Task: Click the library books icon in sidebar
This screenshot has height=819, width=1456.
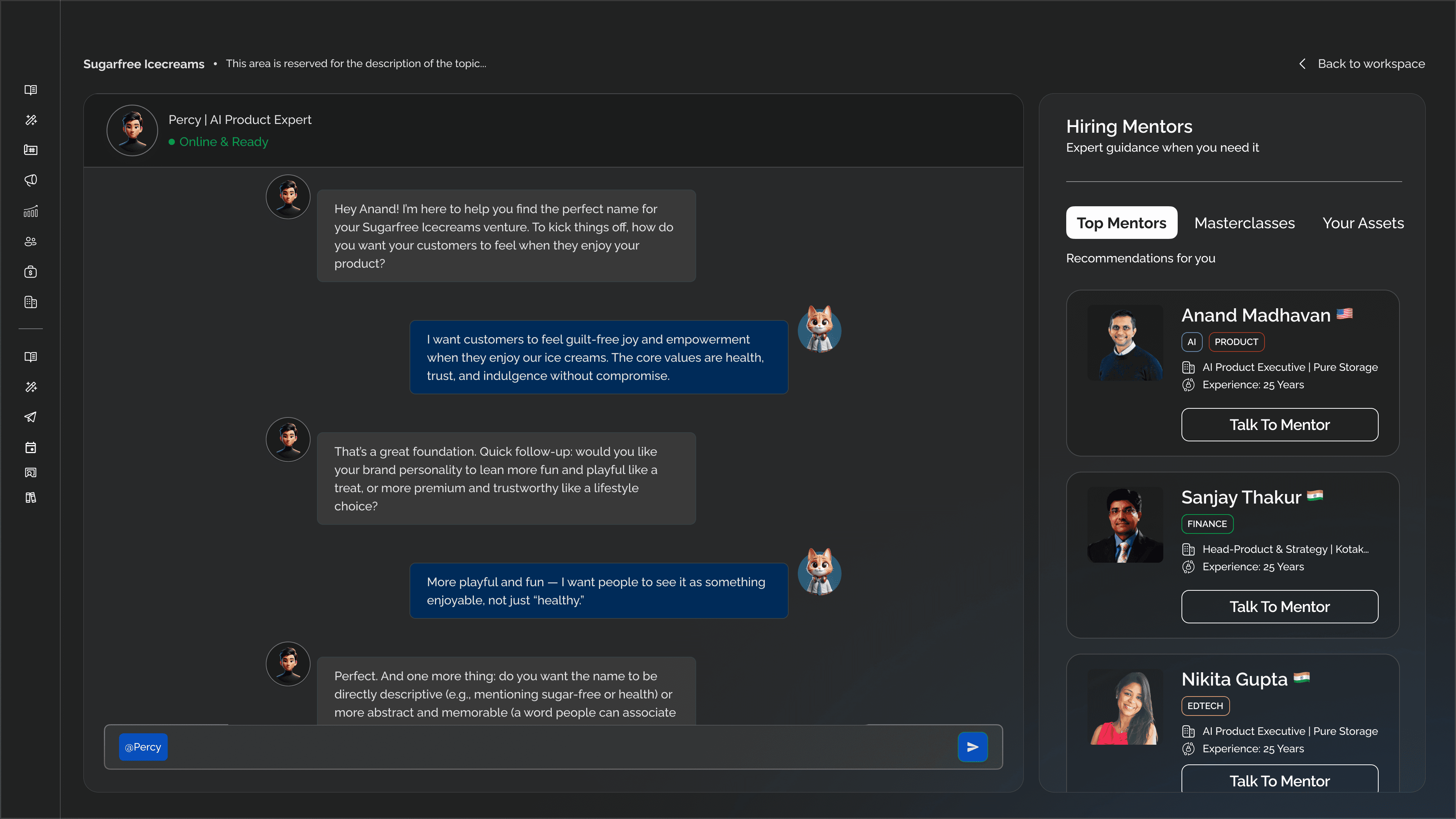Action: pyautogui.click(x=30, y=497)
